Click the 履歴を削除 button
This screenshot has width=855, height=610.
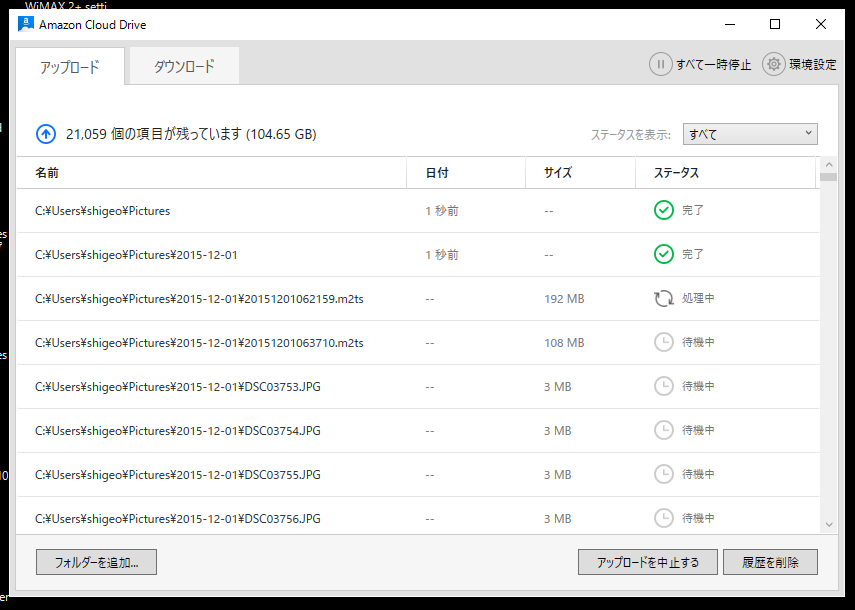pos(770,562)
